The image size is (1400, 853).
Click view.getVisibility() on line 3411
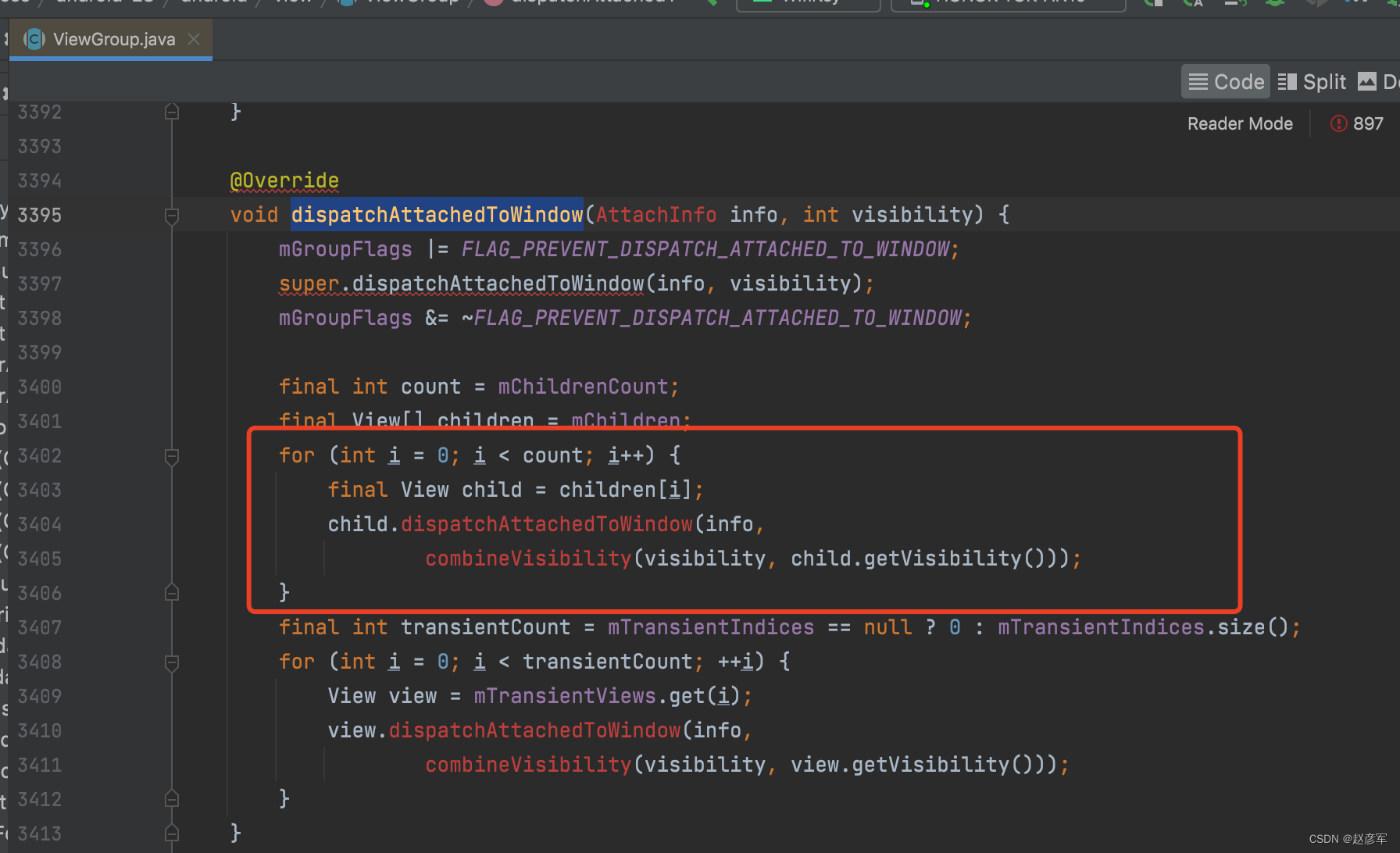pyautogui.click(x=912, y=765)
